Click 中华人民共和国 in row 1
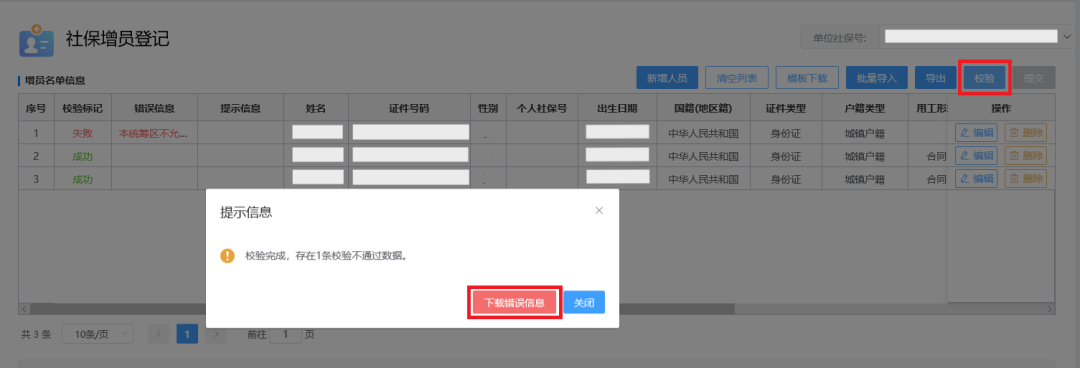 click(x=703, y=134)
